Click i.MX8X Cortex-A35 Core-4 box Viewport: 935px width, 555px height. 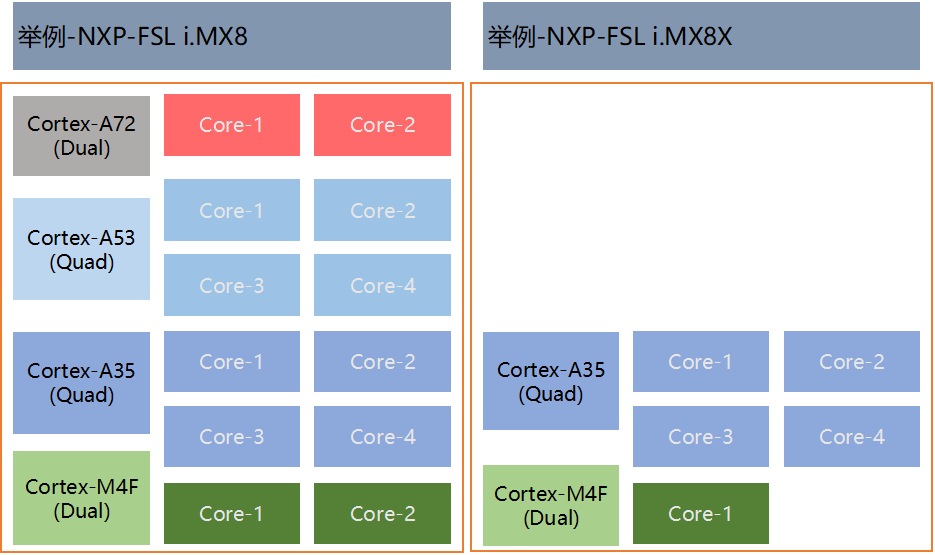point(852,436)
